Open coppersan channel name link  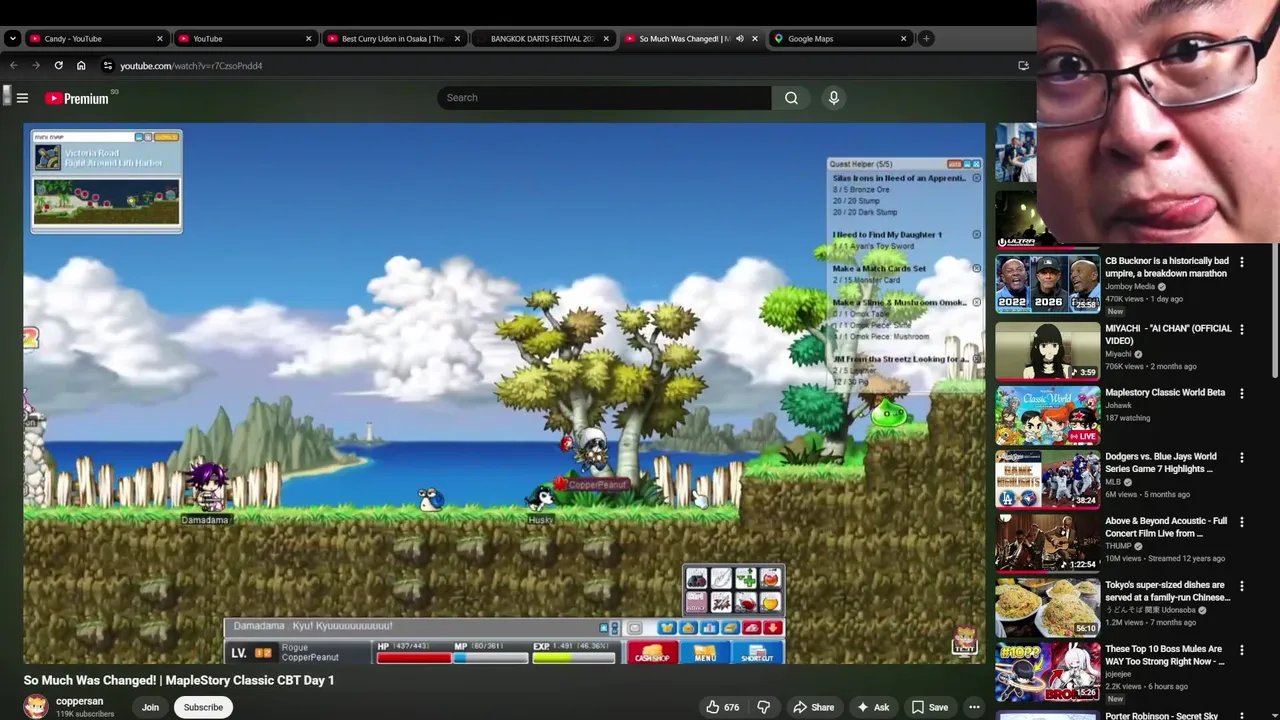[79, 701]
